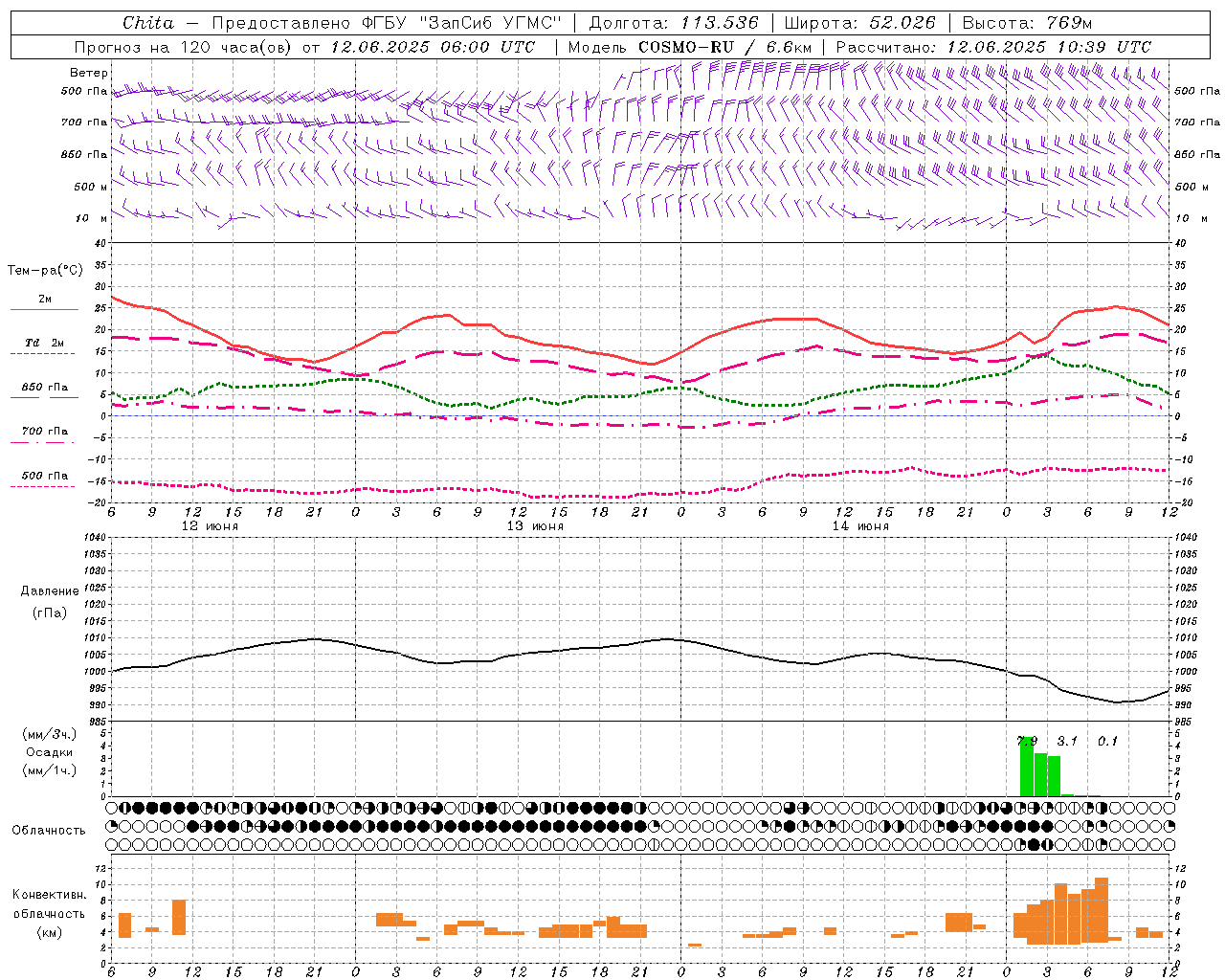Click the '(мм/1ч.)' precipitation unit label
Image resolution: width=1225 pixels, height=980 pixels.
pyautogui.click(x=50, y=769)
